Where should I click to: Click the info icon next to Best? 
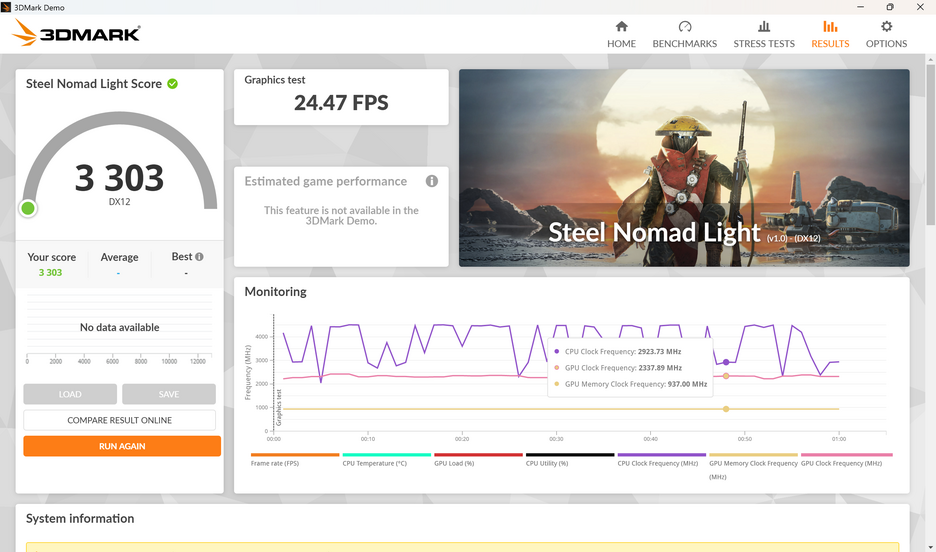(199, 257)
